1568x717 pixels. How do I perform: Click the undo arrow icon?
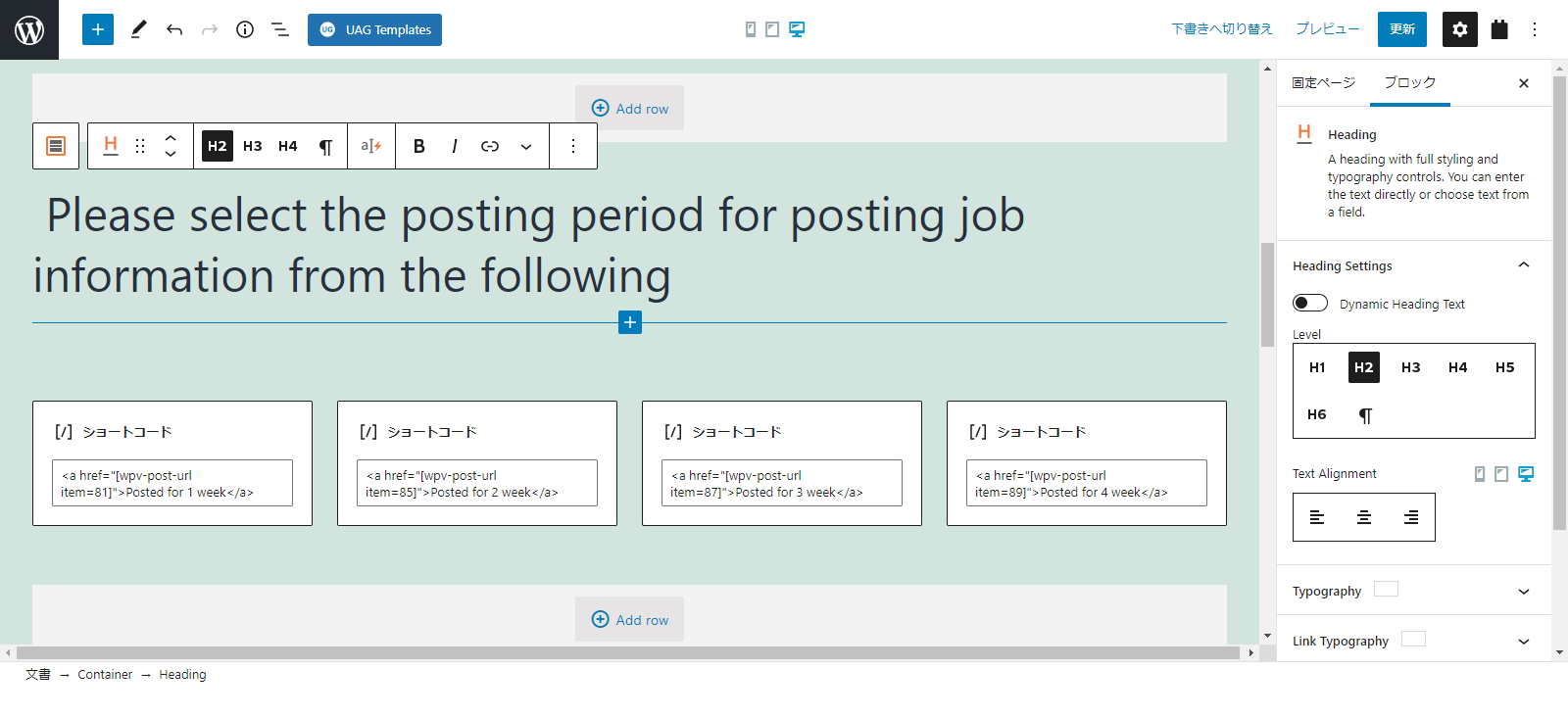pyautogui.click(x=174, y=29)
